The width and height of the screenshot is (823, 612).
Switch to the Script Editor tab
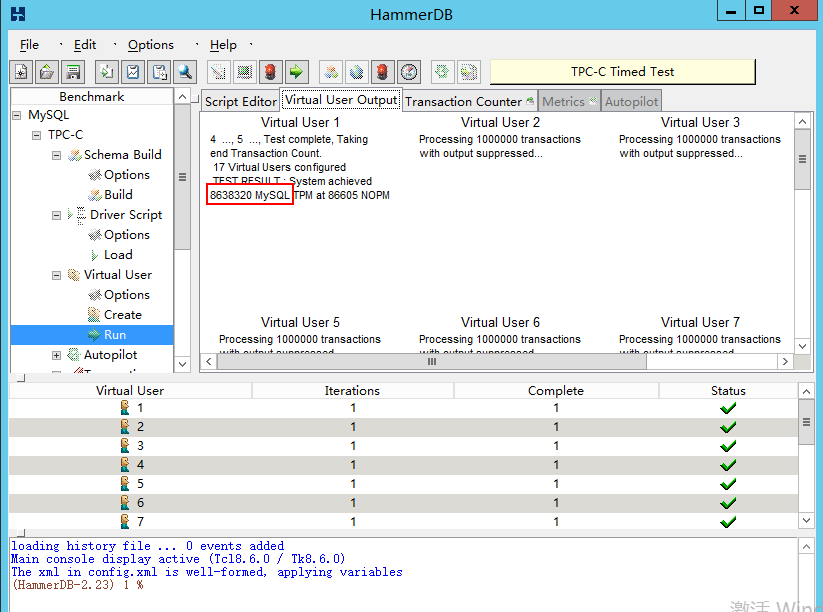(240, 101)
